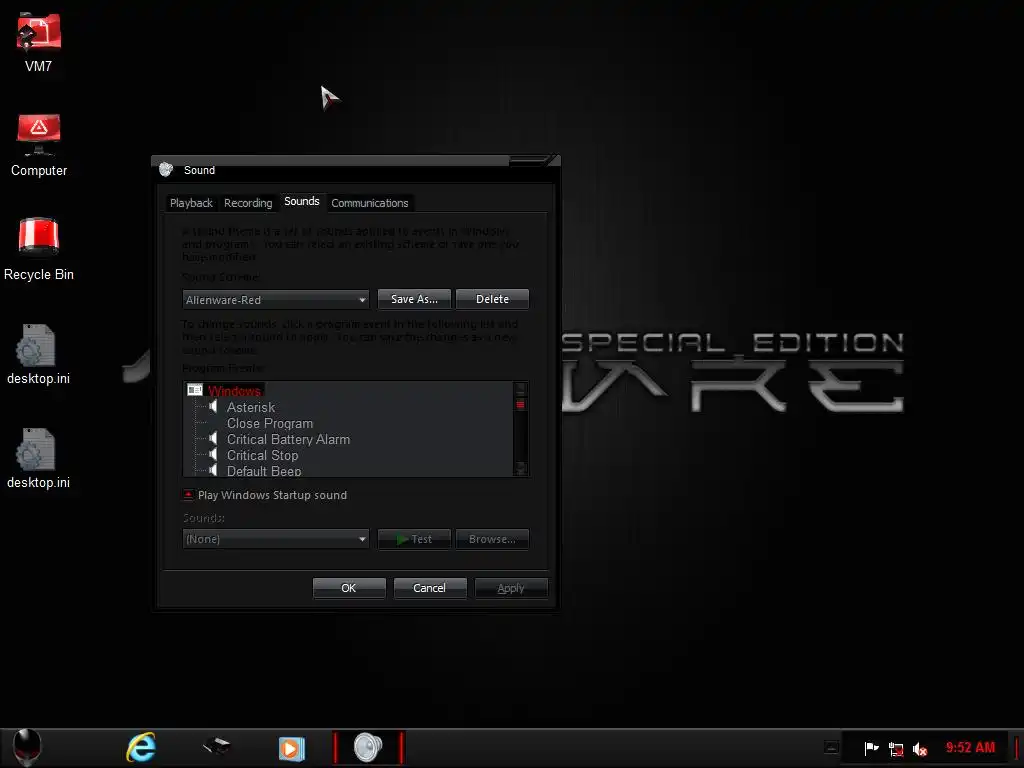Click the Windows program events icon
1024x768 pixels.
pyautogui.click(x=195, y=390)
